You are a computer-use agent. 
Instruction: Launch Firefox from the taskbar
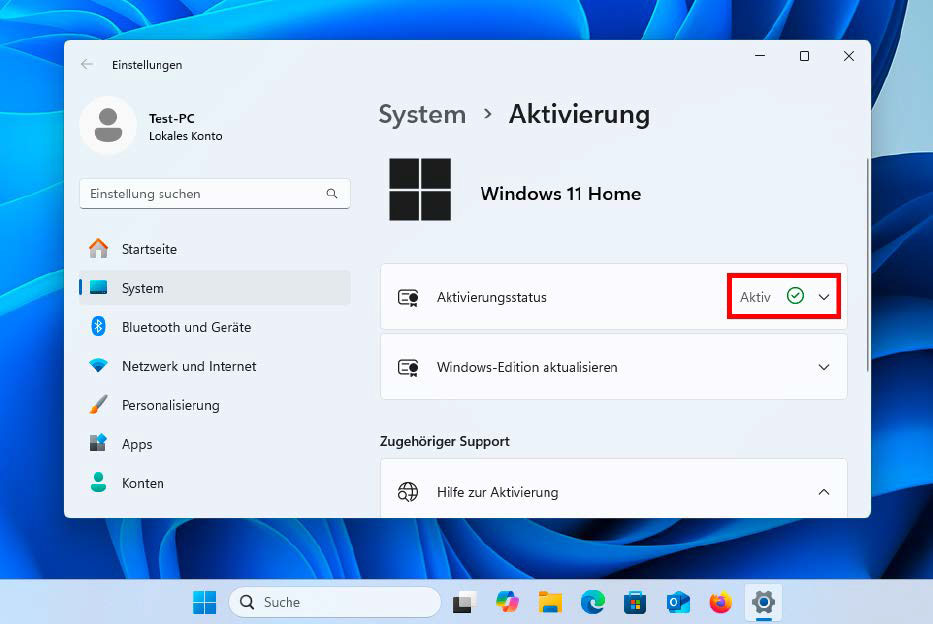[x=721, y=603]
